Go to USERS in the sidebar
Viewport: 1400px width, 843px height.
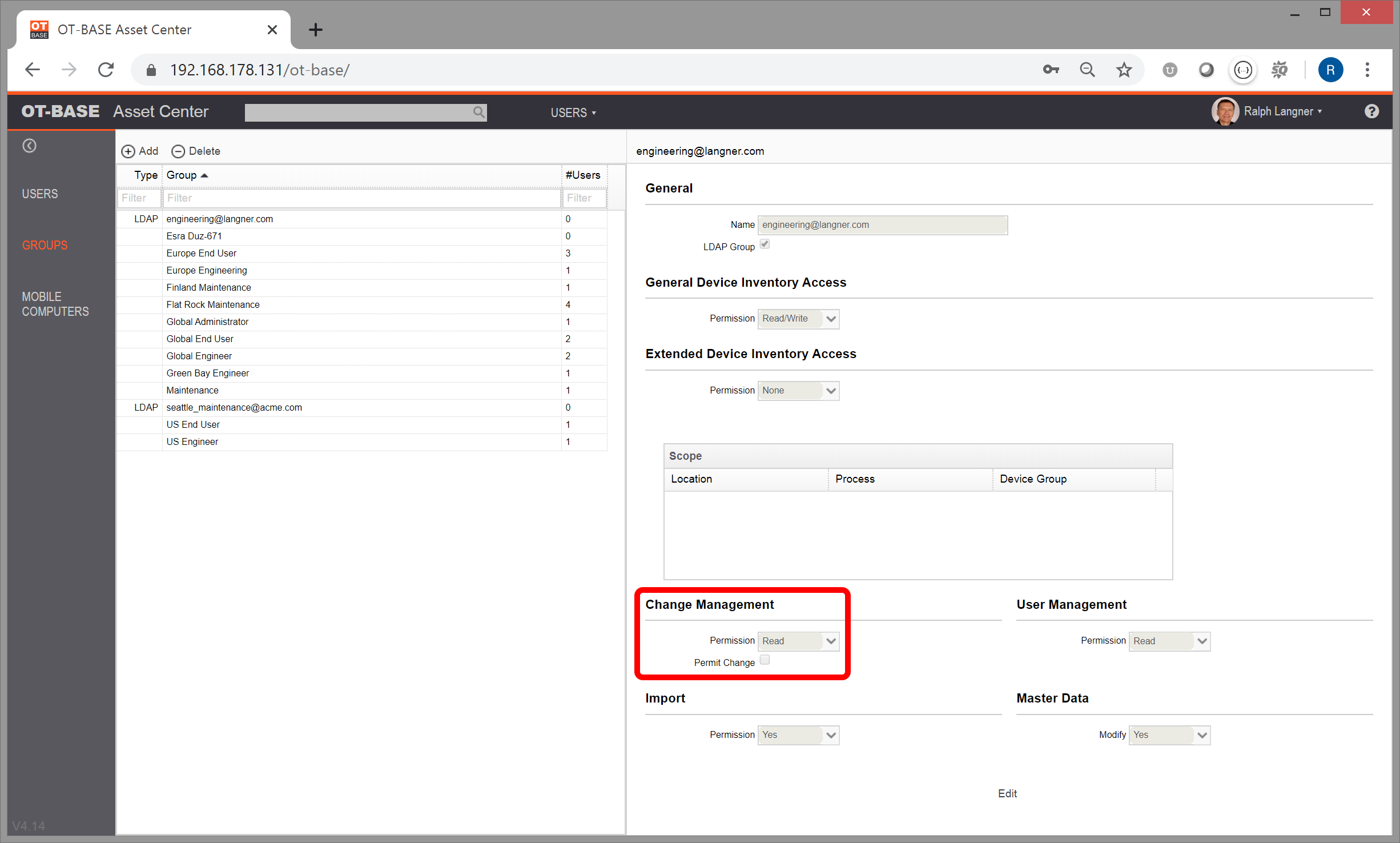(x=40, y=194)
